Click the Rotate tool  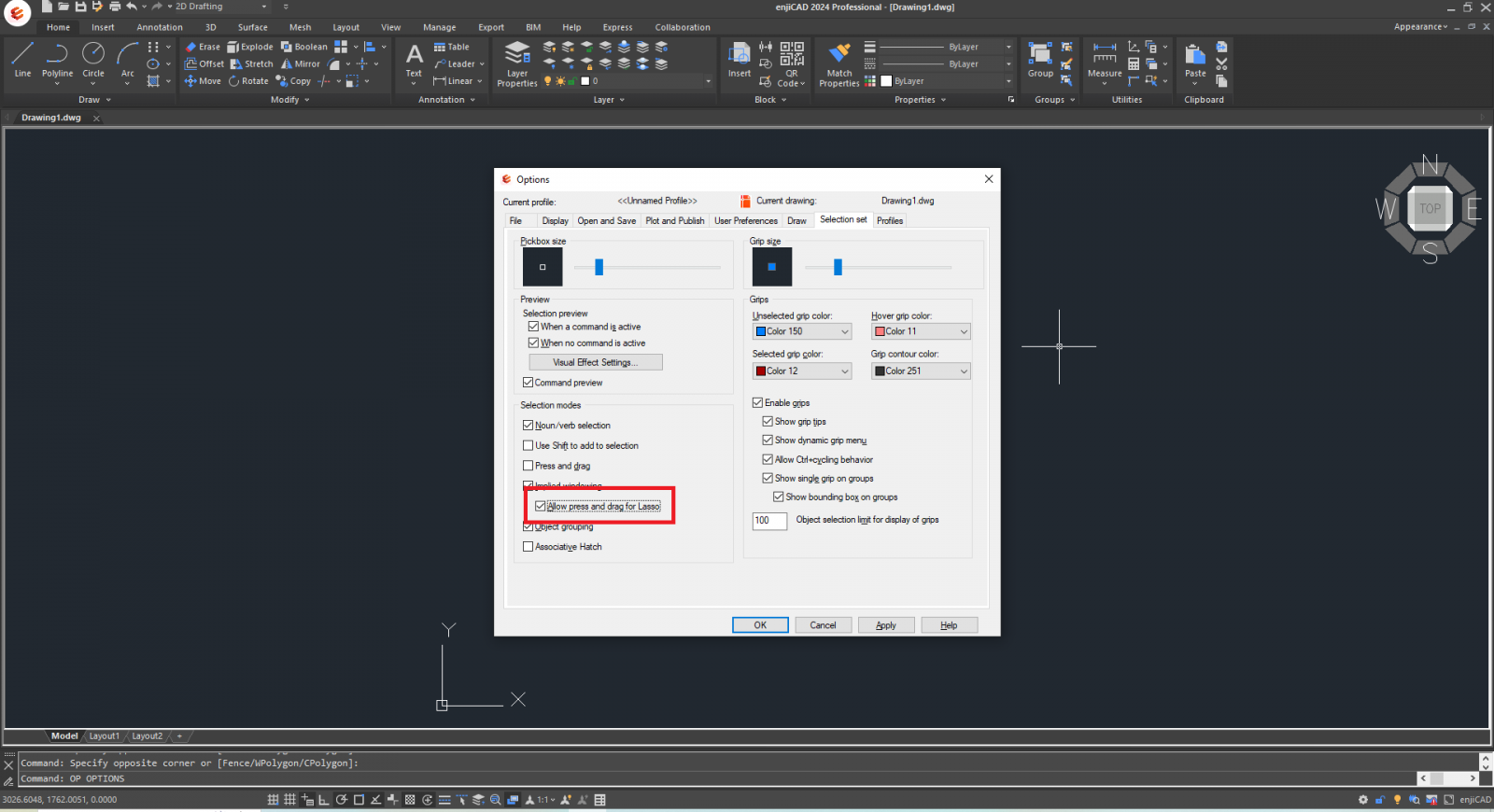[x=248, y=81]
